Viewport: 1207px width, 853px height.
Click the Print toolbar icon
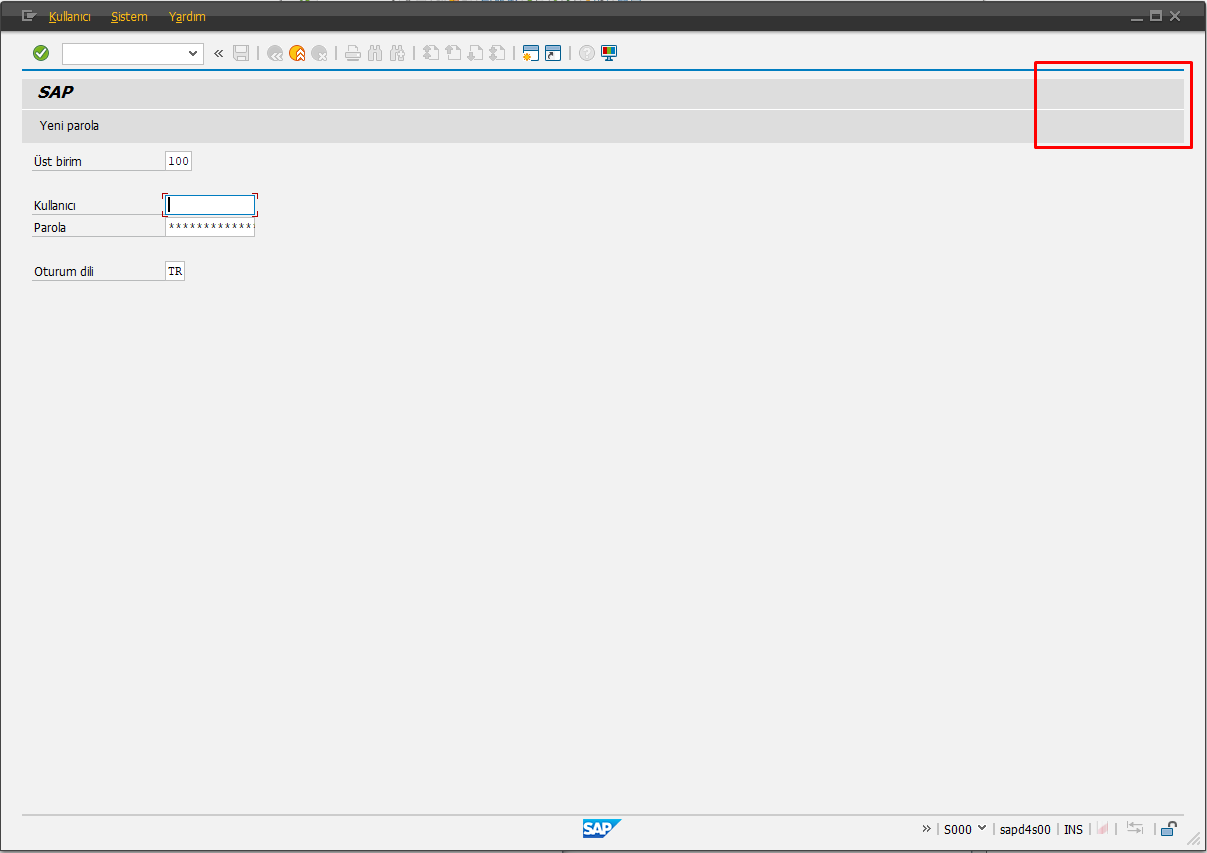[x=353, y=54]
